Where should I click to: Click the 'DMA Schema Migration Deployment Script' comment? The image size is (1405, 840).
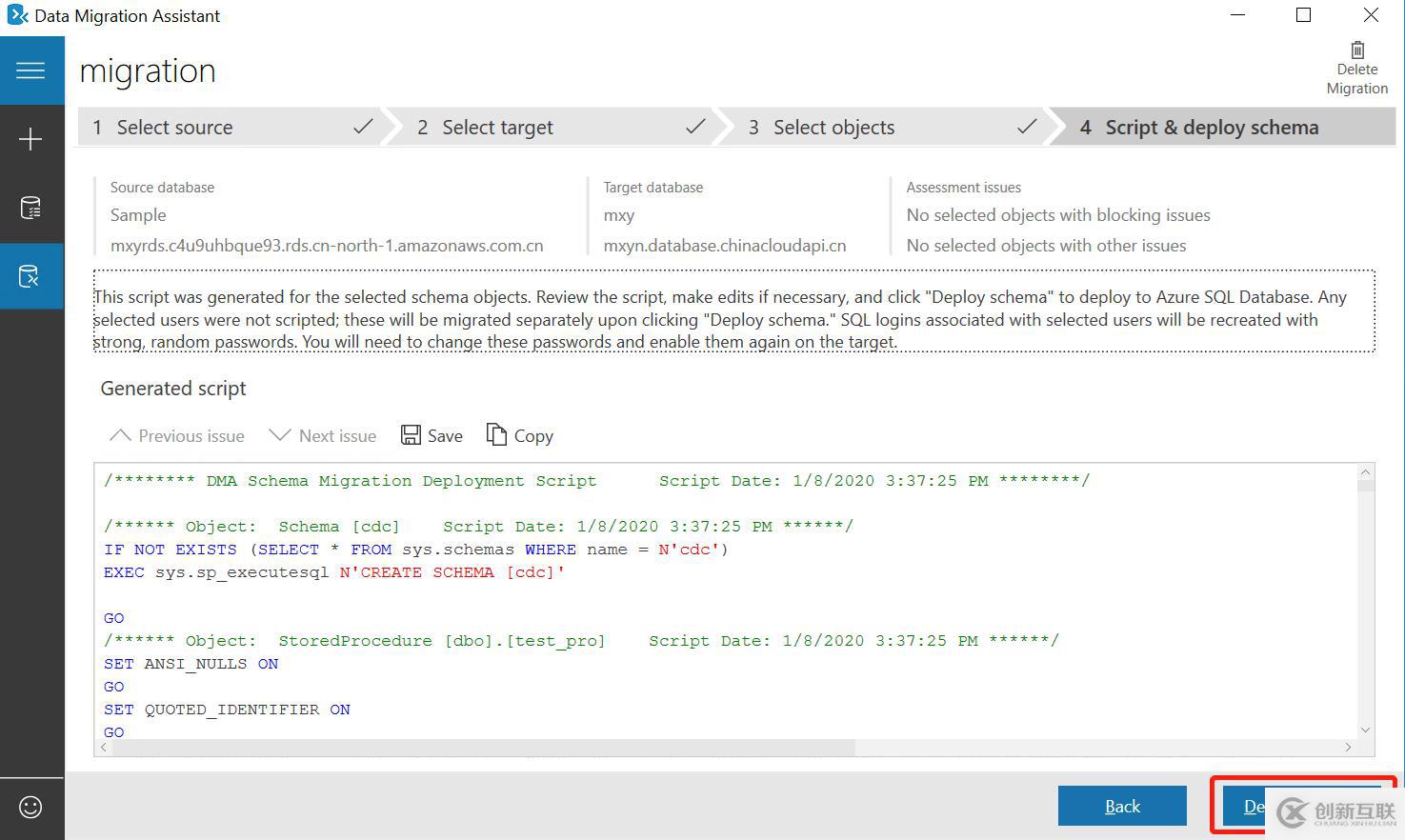tap(597, 481)
